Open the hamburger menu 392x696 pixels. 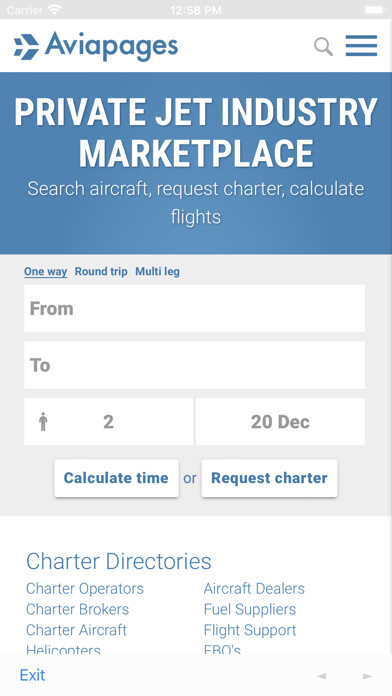point(361,46)
